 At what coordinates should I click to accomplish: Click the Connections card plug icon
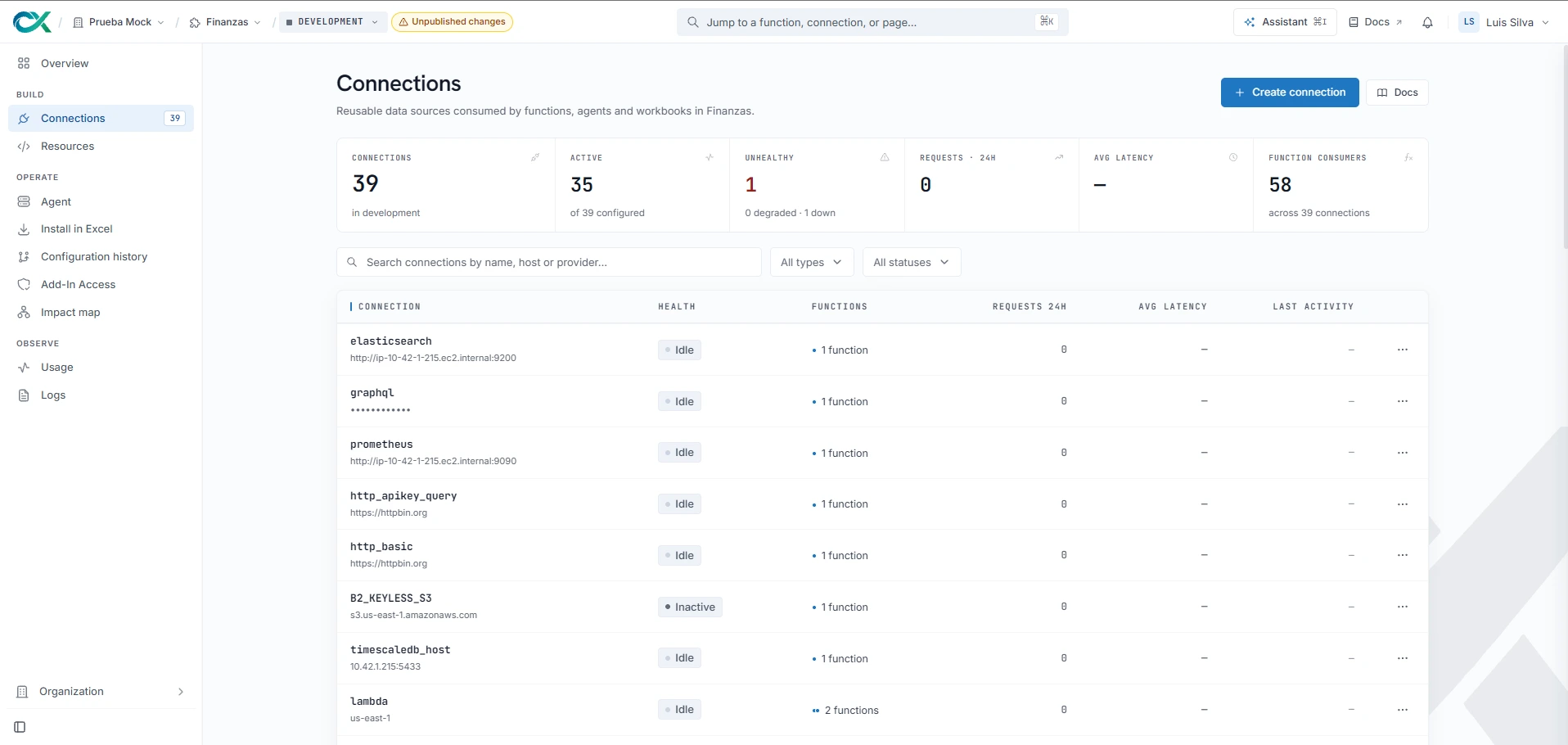[x=535, y=157]
